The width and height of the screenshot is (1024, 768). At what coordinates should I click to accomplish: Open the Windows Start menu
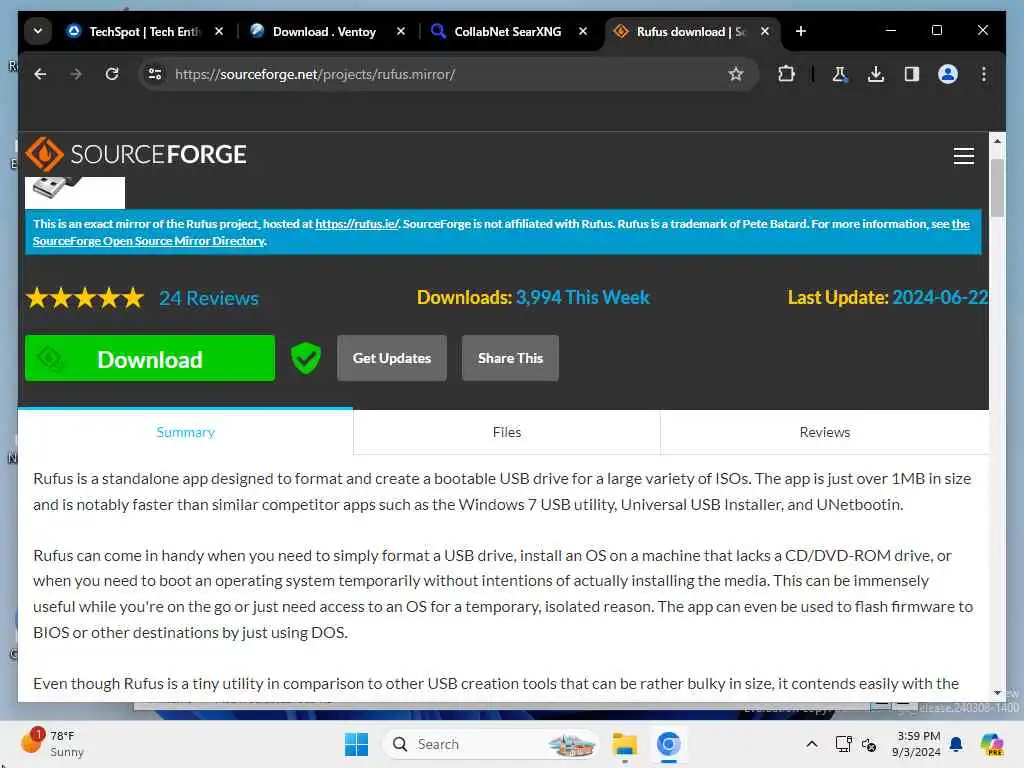click(x=356, y=744)
